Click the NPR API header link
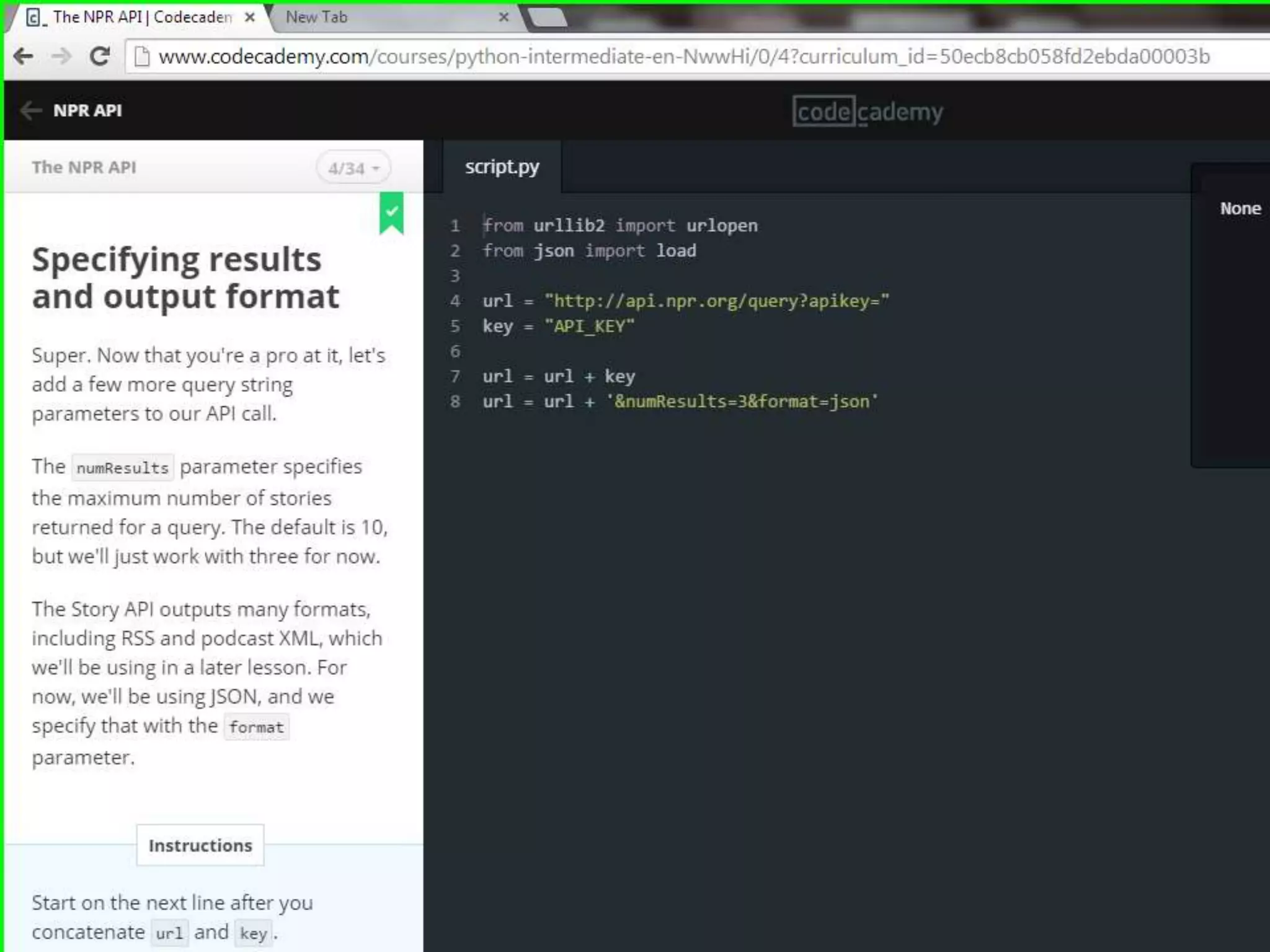 point(87,110)
